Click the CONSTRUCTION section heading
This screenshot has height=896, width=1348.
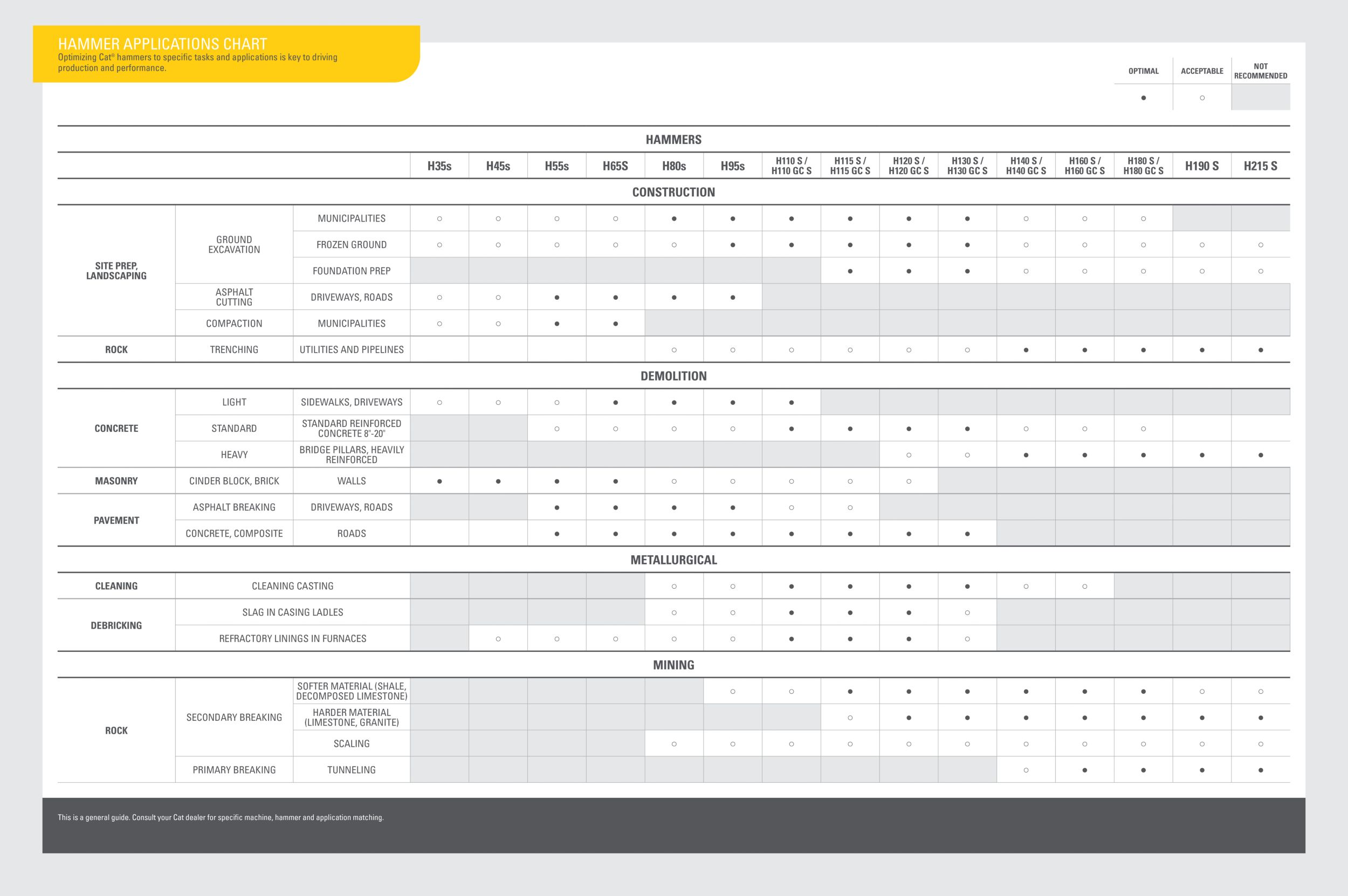coord(673,192)
